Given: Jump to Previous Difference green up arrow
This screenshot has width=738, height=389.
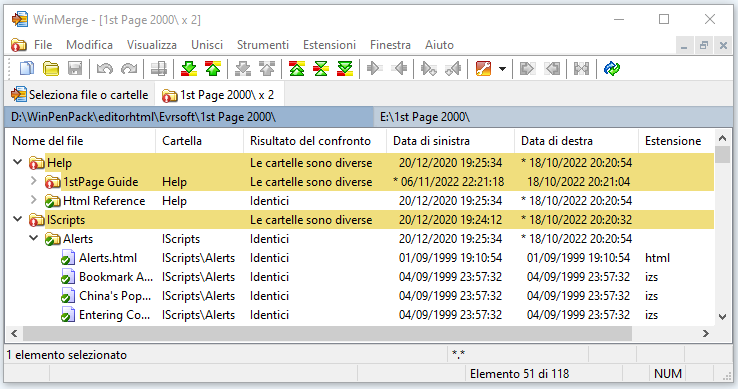Looking at the screenshot, I should click(x=213, y=69).
